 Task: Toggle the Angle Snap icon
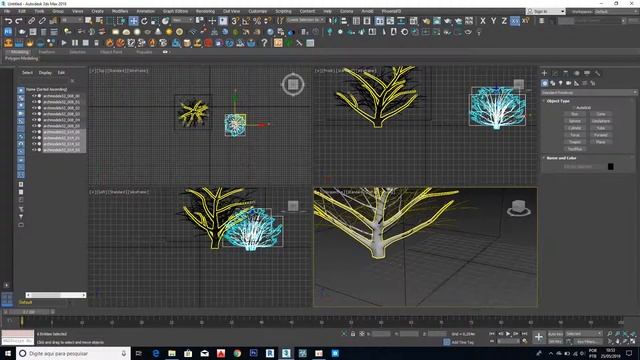(x=246, y=21)
